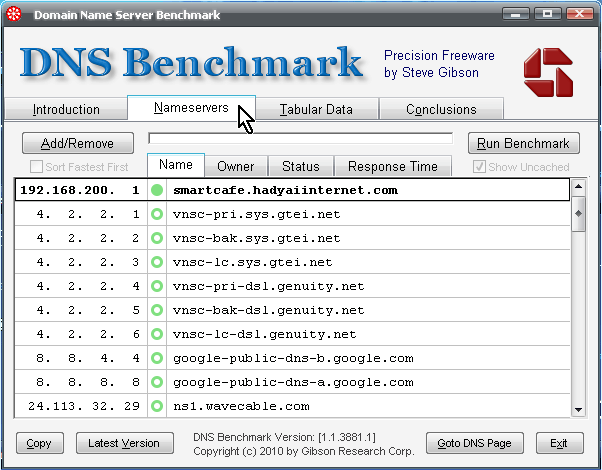Click scrollbar up arrow of nameserver list

(578, 187)
